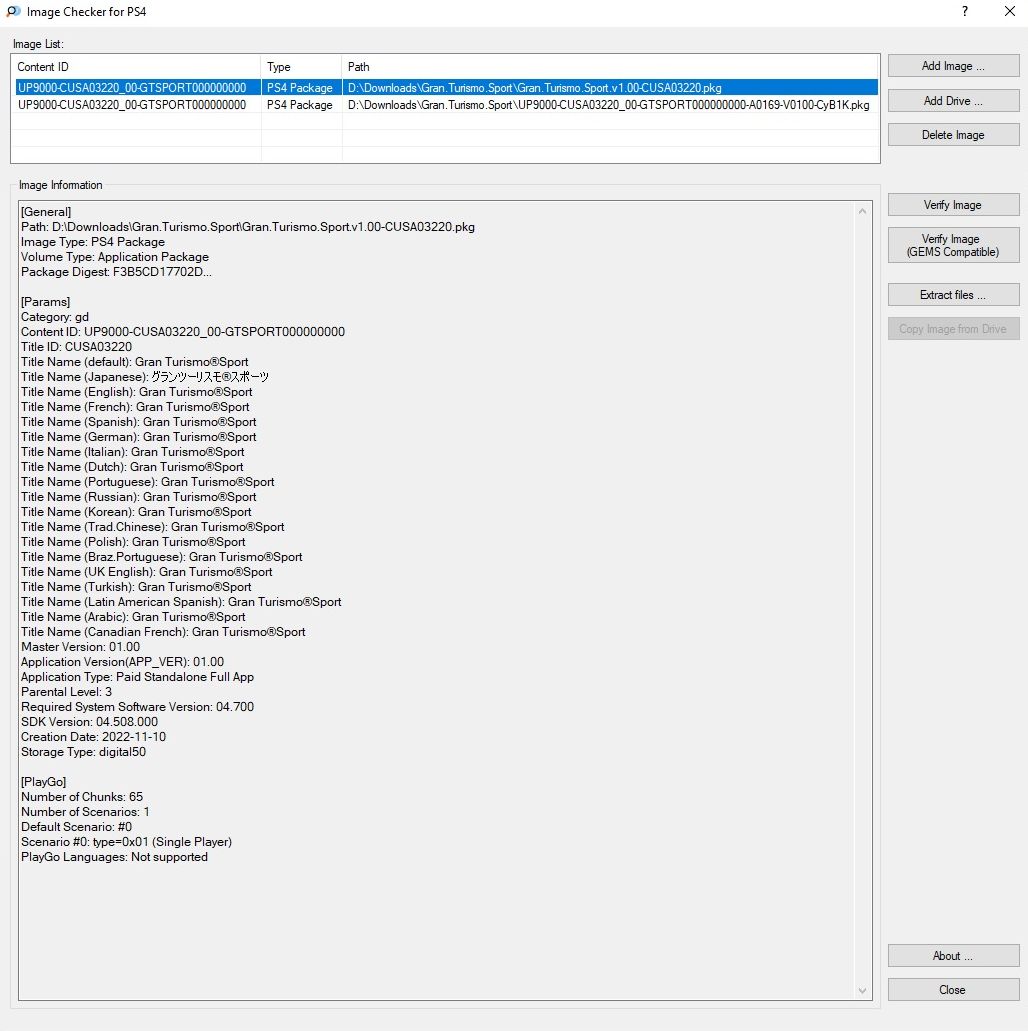Sort by the Content ID column header
The image size is (1028, 1031).
[x=136, y=66]
